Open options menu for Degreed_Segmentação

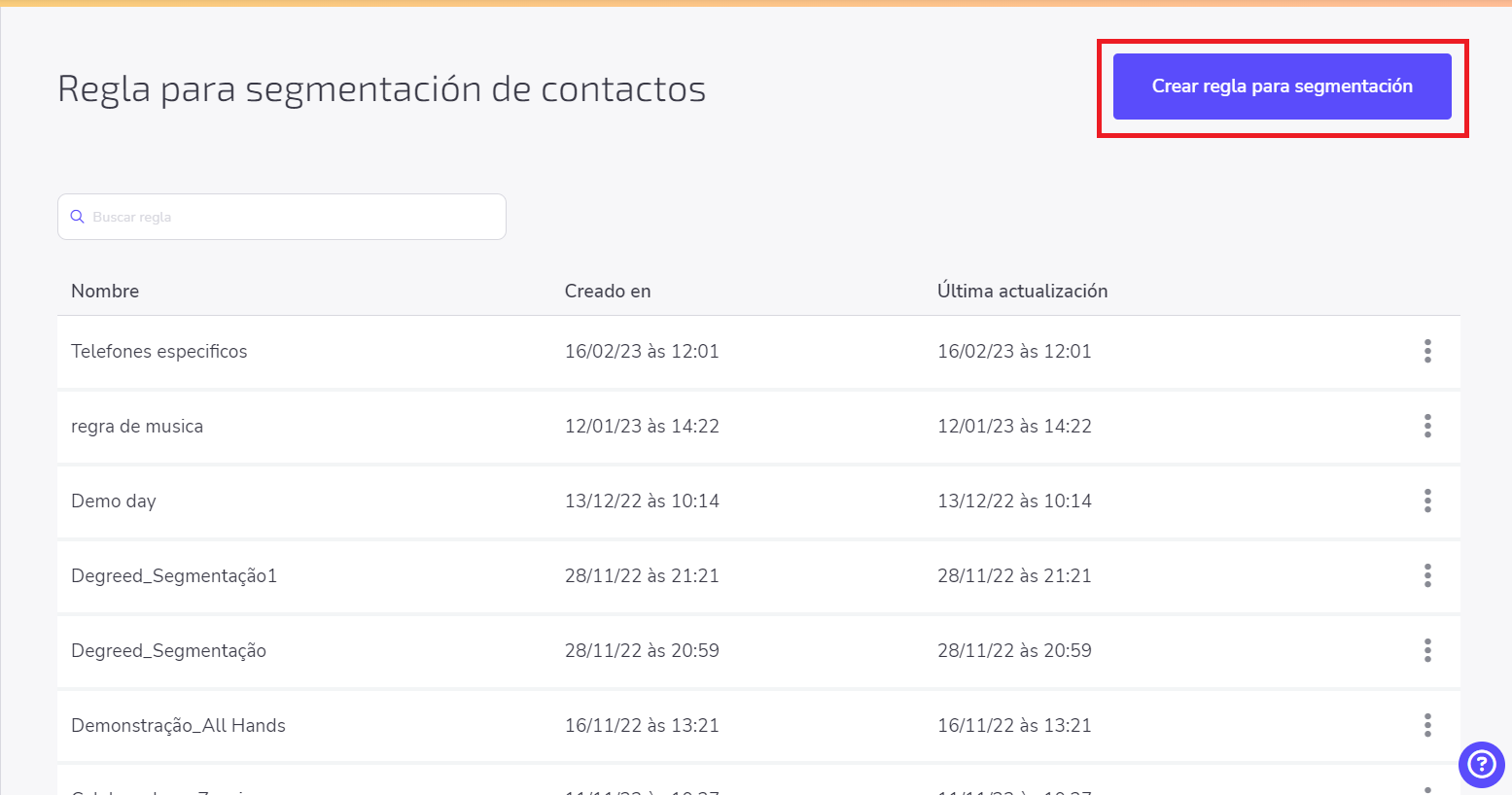(1427, 650)
